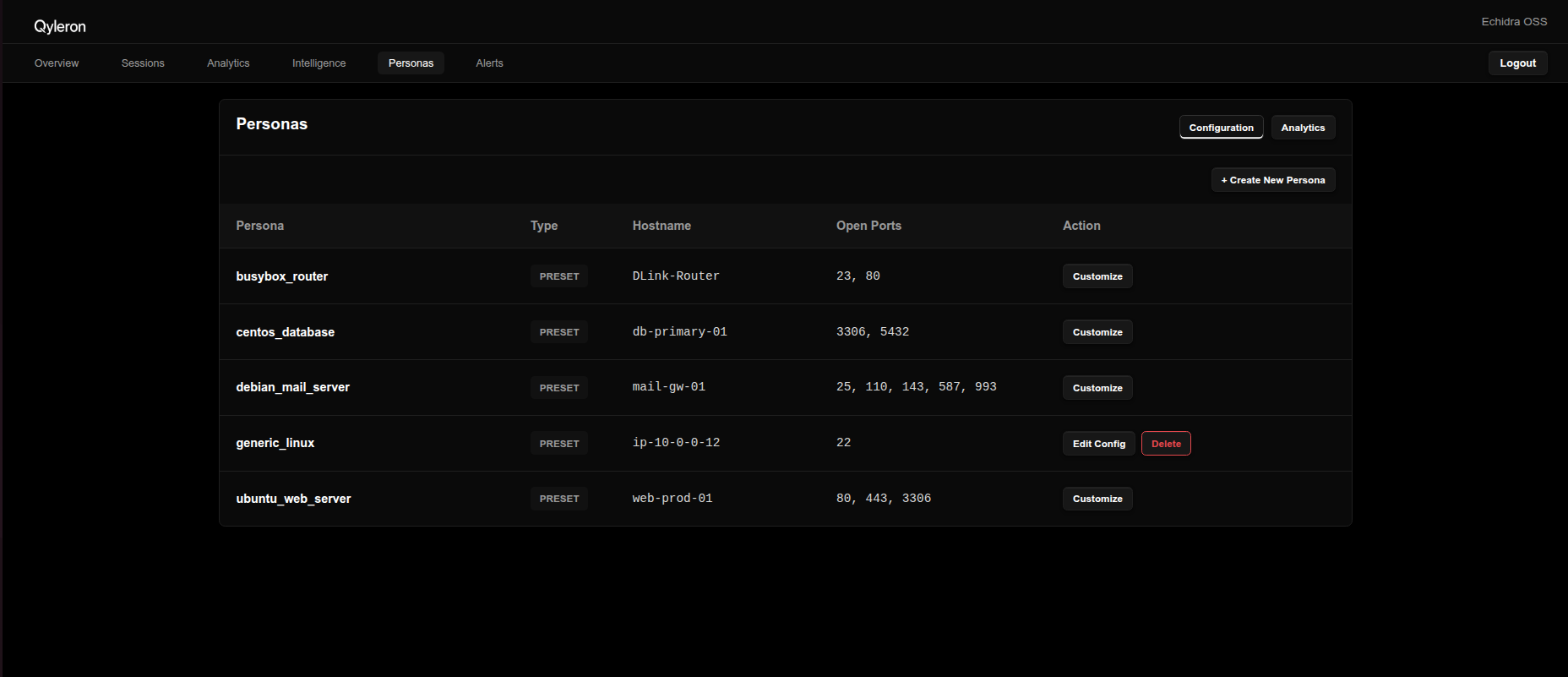1568x677 pixels.
Task: Customize the debian_mail_server persona
Action: point(1097,388)
